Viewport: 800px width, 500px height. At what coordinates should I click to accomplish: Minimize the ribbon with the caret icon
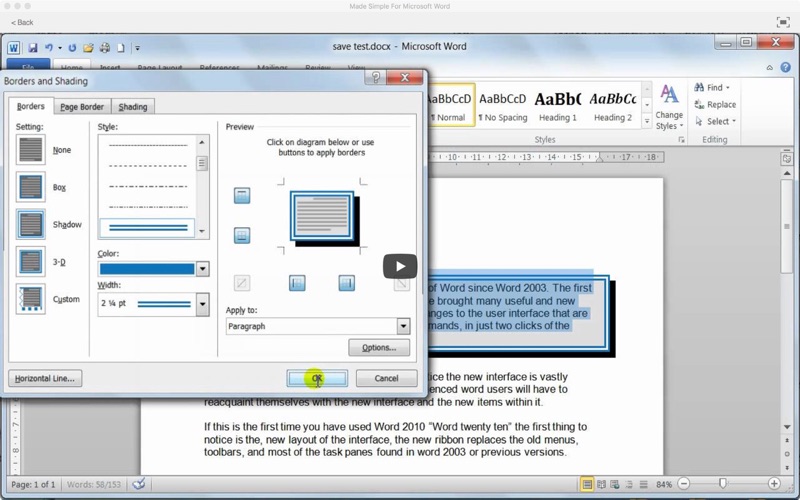coord(769,68)
